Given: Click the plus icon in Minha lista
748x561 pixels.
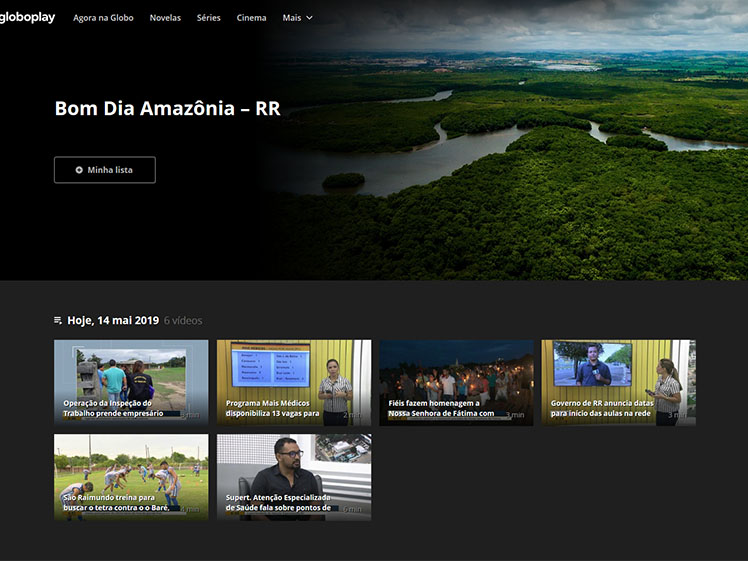Looking at the screenshot, I should click(x=79, y=170).
